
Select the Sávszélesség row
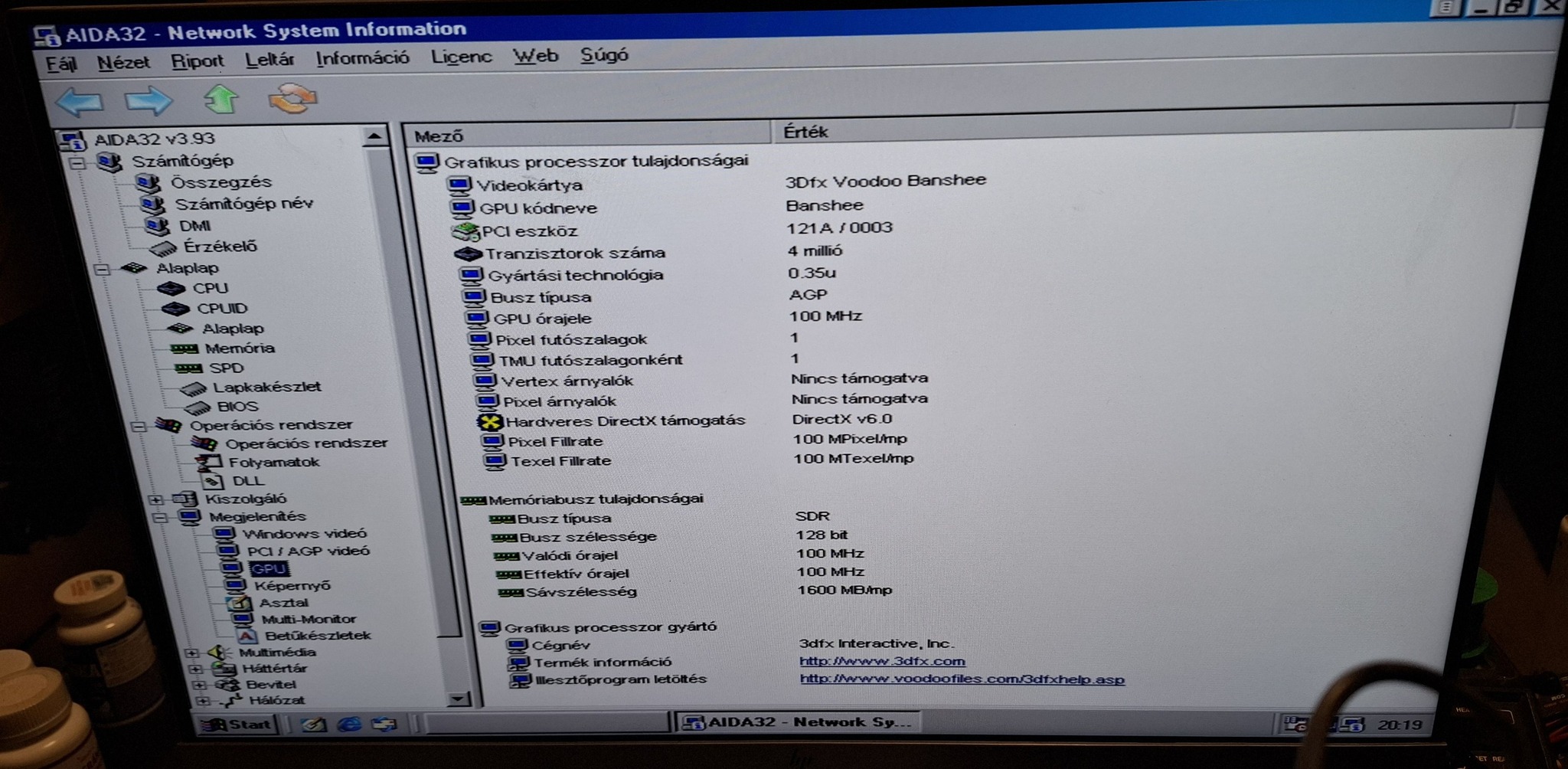coord(581,592)
